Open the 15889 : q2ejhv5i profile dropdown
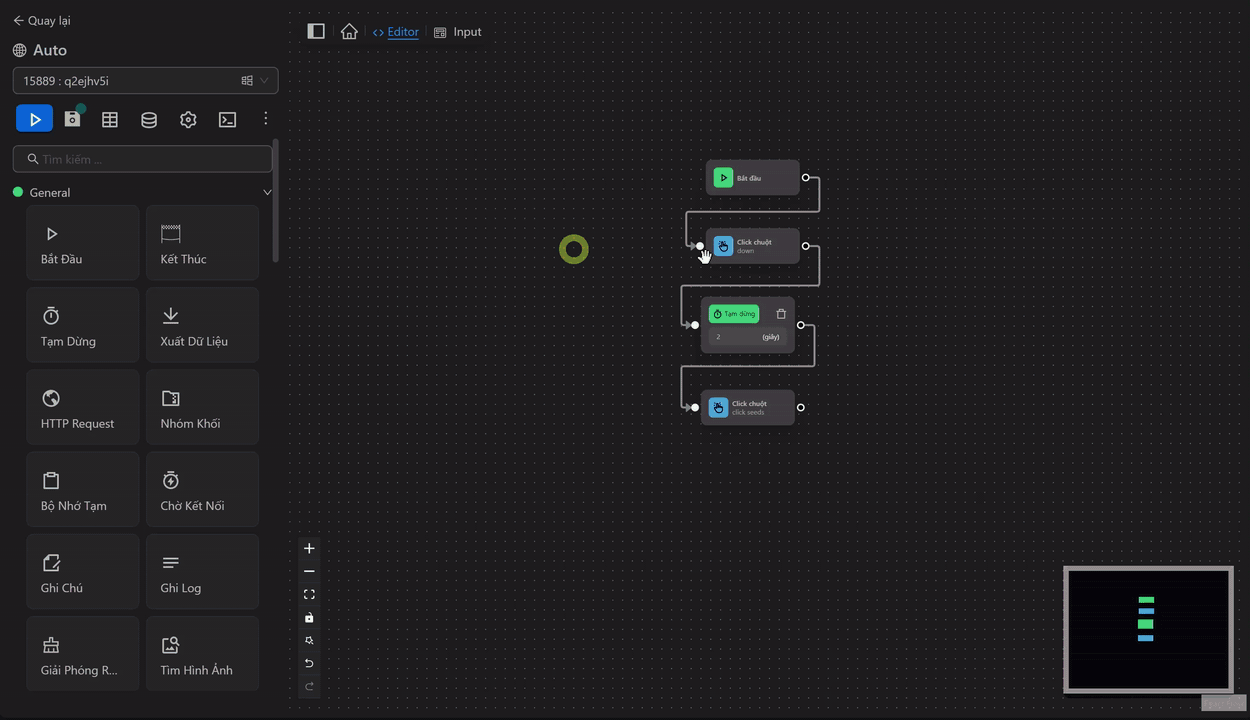The image size is (1250, 720). click(x=145, y=81)
